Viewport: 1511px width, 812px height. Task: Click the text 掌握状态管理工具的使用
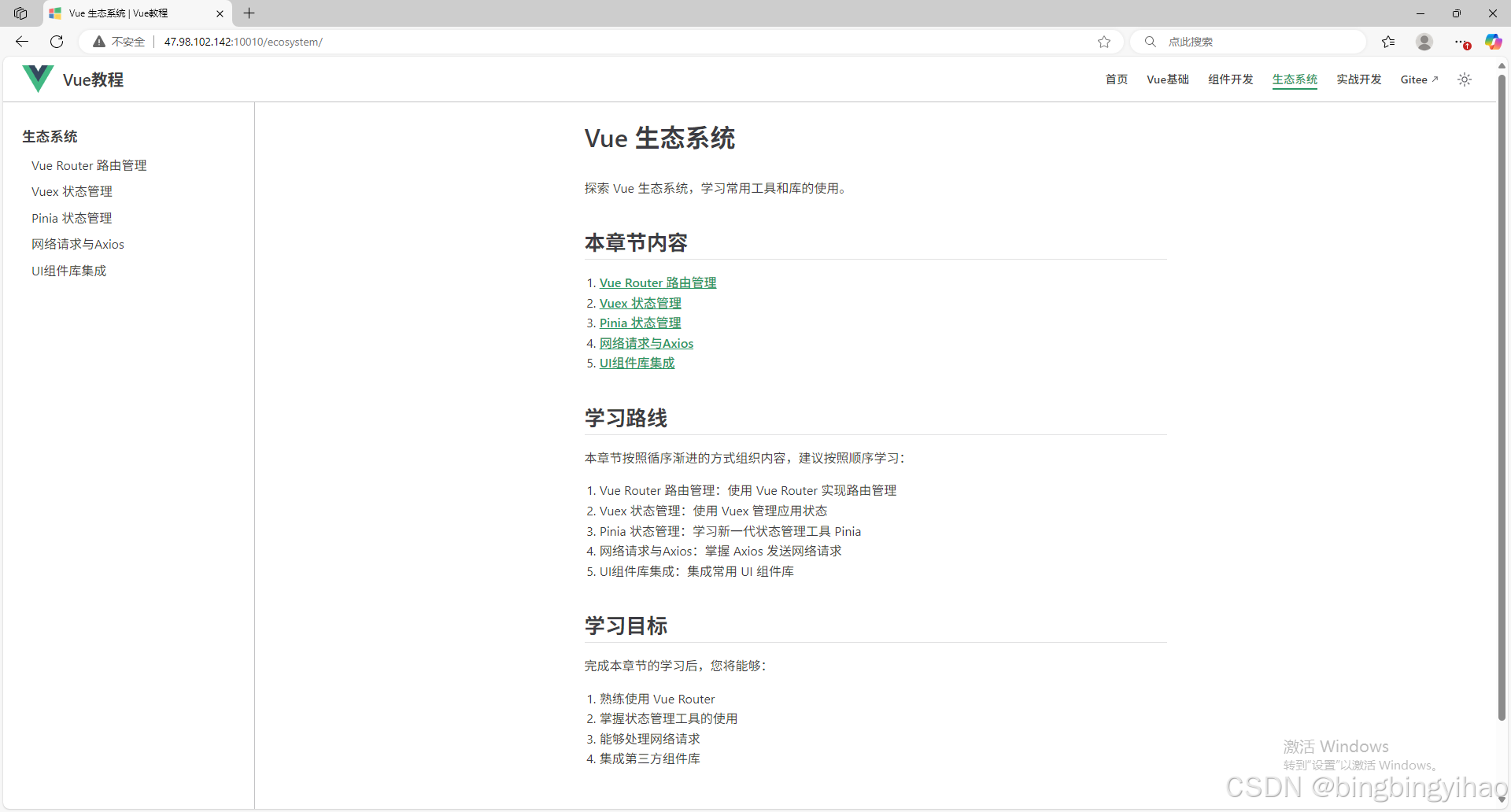pyautogui.click(x=669, y=718)
